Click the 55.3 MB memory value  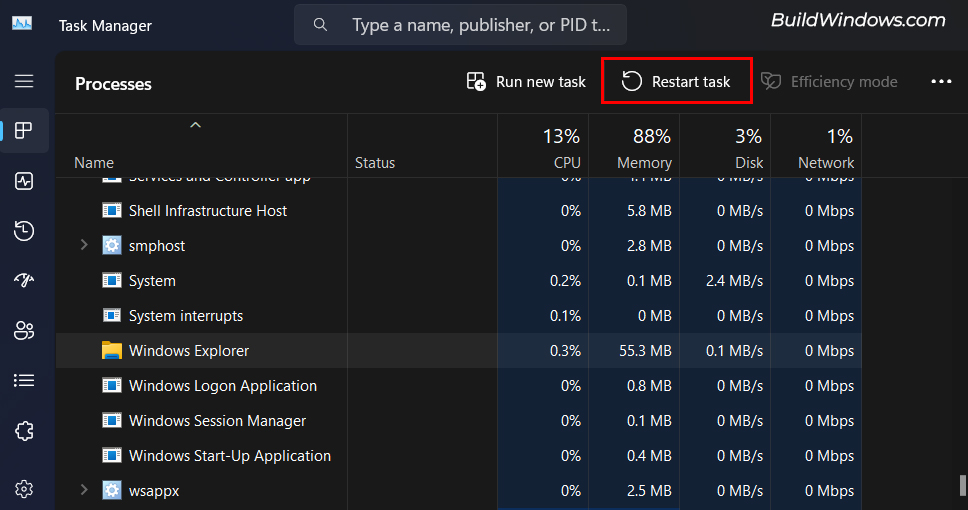(645, 351)
